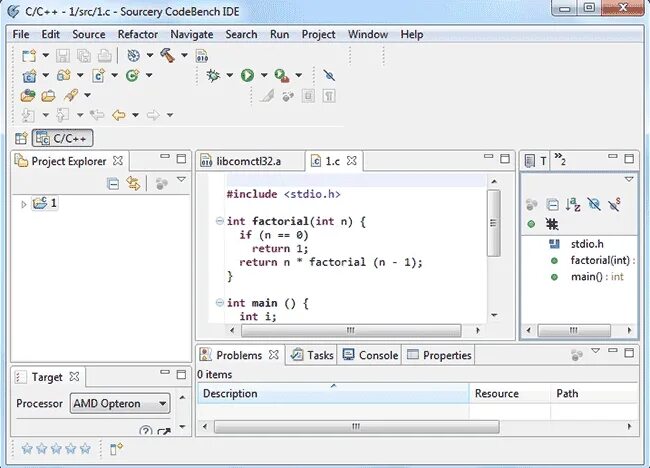Toggle Hide Static Members in Outline

[614, 204]
